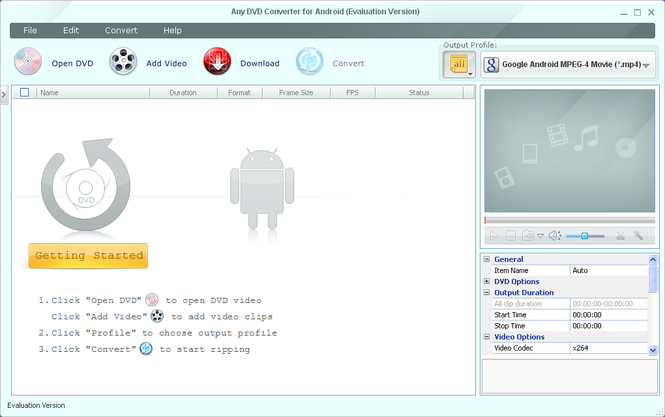Click the properties scrollbar down arrow
This screenshot has width=665, height=417.
coord(653,350)
